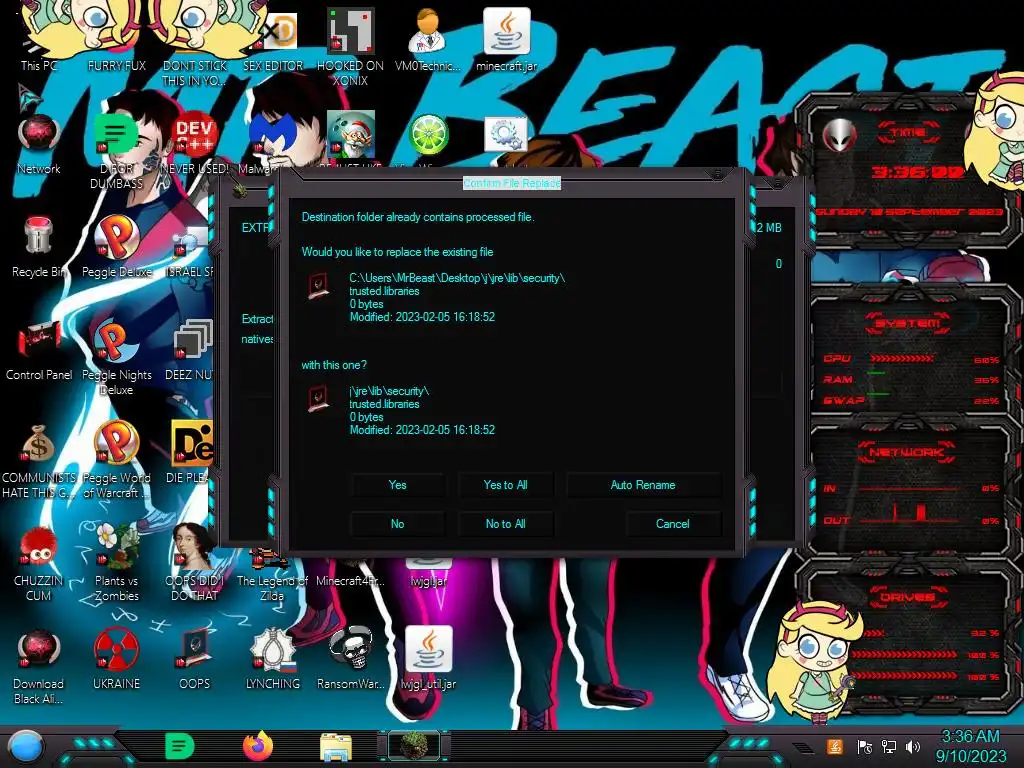Viewport: 1024px width, 768px height.
Task: Open the gears settings file icon on desktop
Action: 506,135
